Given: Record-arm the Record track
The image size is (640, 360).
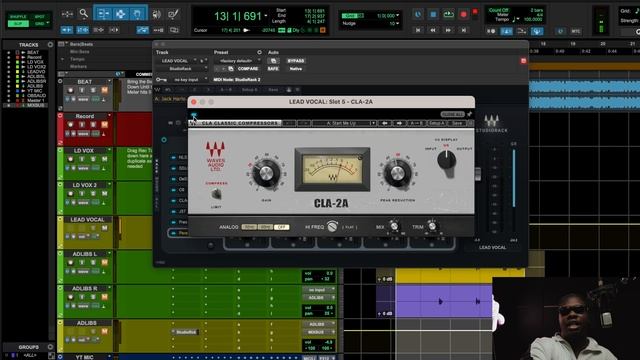Looking at the screenshot, I should tap(71, 124).
